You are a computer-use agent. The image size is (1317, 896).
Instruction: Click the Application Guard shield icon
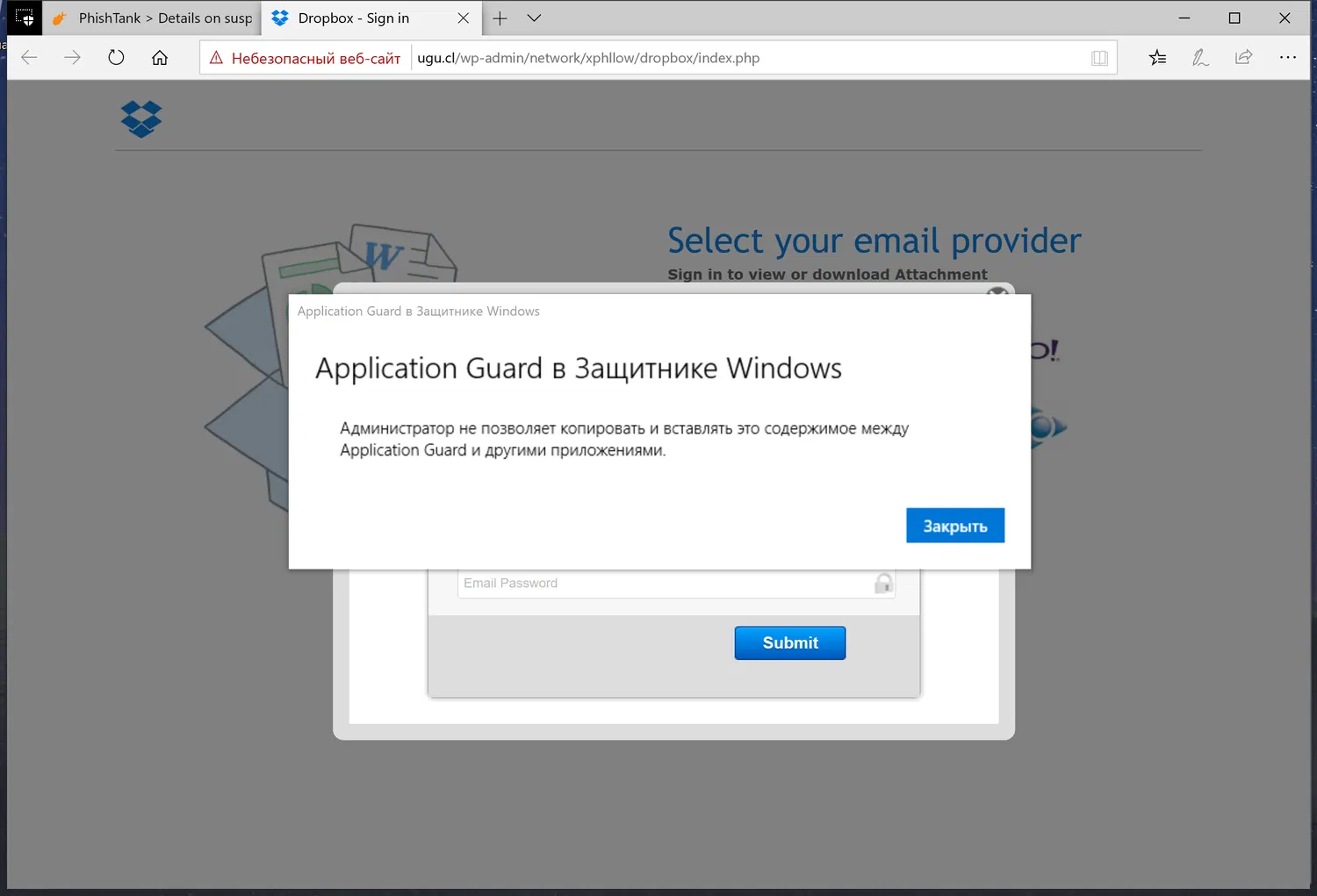tap(24, 18)
